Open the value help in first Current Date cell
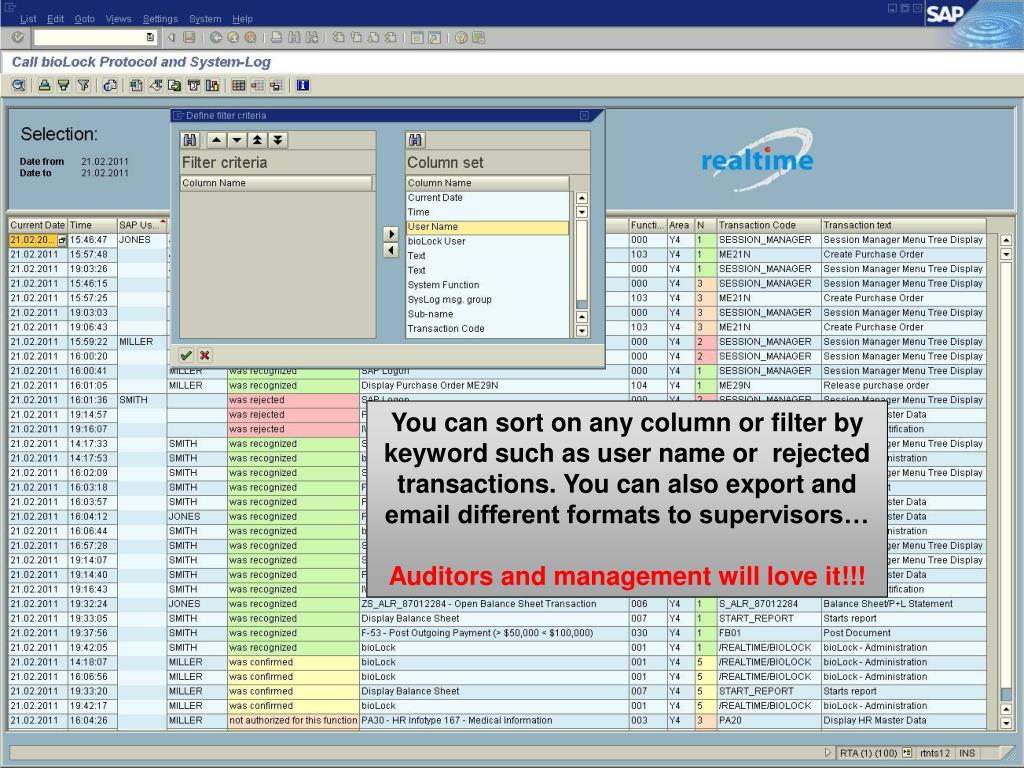This screenshot has height=768, width=1024. [x=62, y=240]
